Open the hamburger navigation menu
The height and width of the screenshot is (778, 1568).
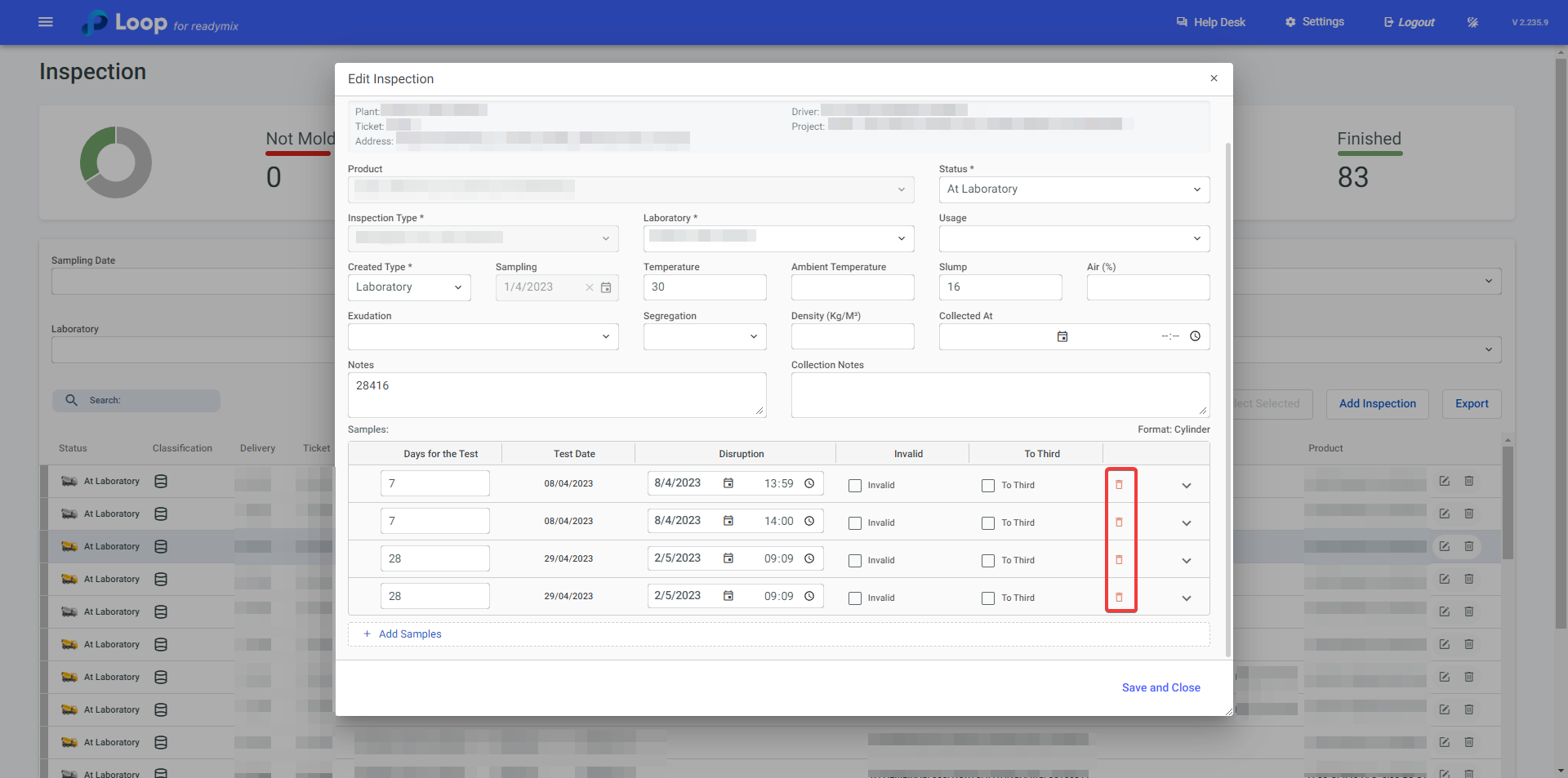[x=46, y=22]
